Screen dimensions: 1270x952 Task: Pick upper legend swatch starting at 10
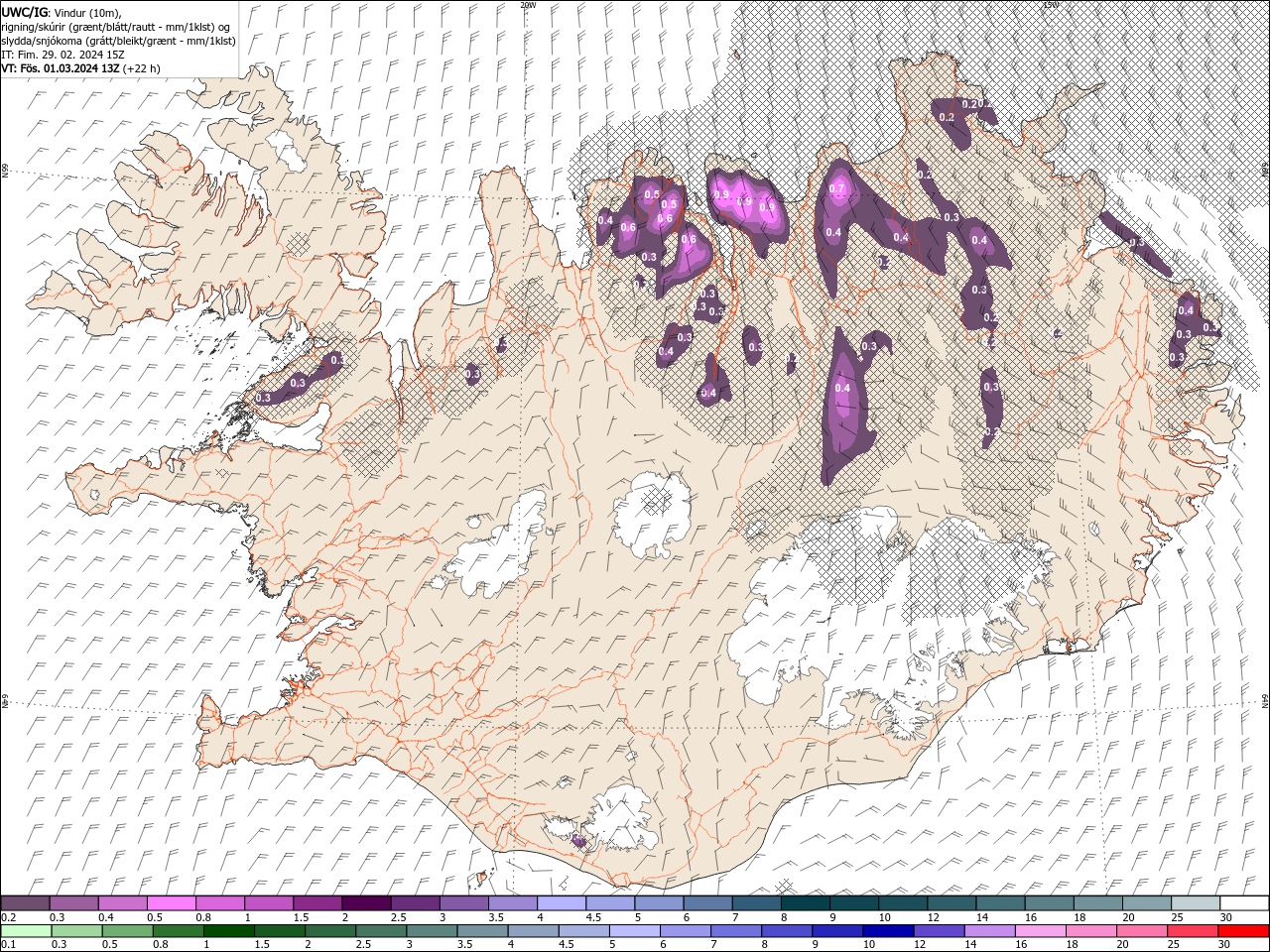tap(903, 903)
